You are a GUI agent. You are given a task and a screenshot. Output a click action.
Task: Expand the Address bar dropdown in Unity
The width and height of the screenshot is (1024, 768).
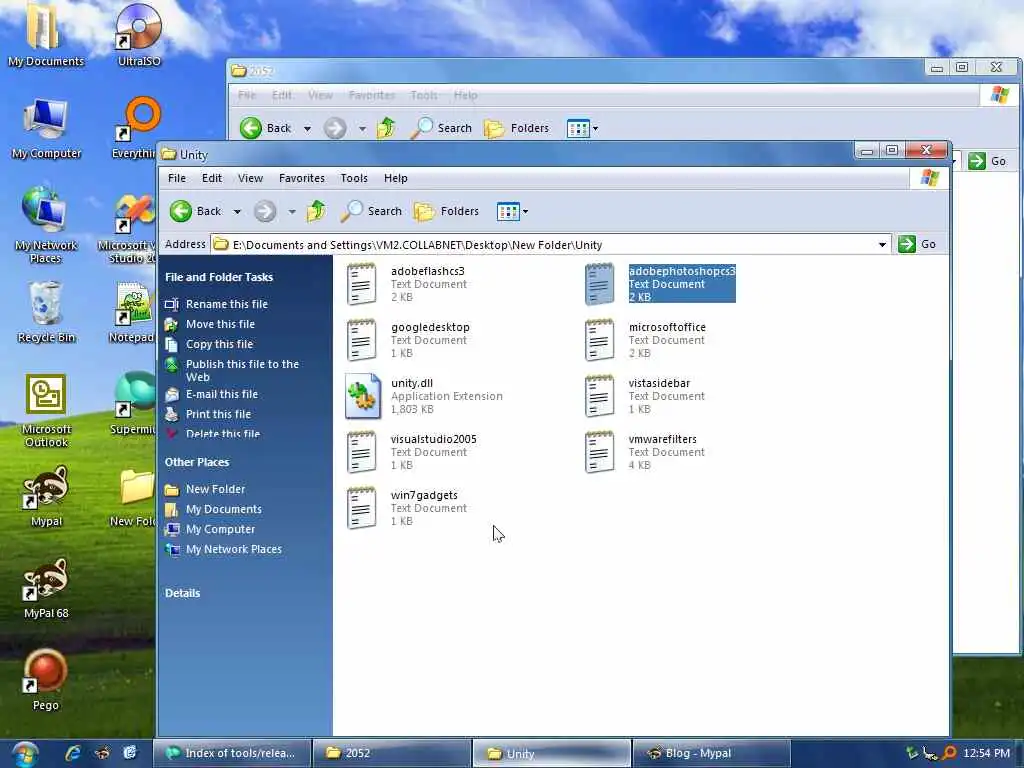point(882,245)
